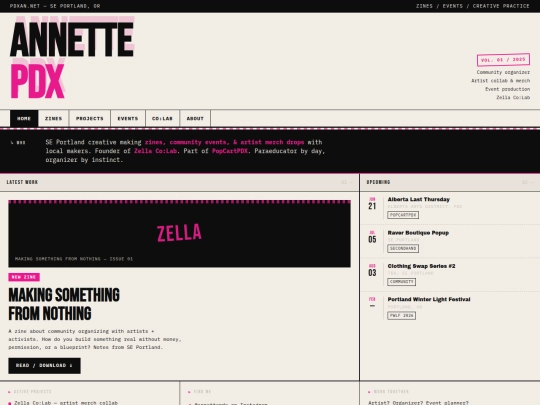Open the ZELLA zine cover banner
Image resolution: width=540 pixels, height=405 pixels.
(179, 233)
